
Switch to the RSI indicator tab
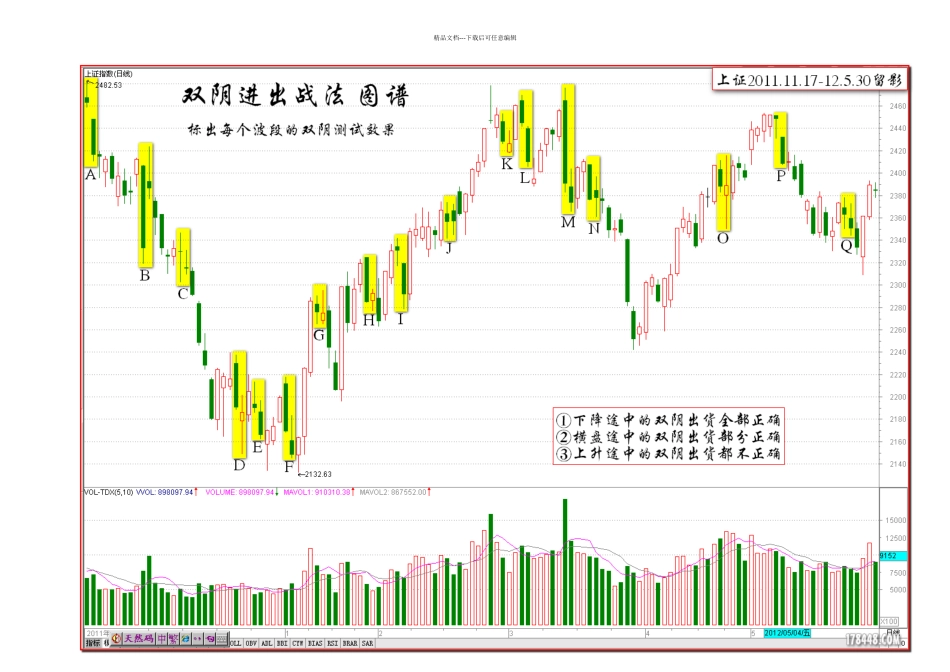point(332,644)
